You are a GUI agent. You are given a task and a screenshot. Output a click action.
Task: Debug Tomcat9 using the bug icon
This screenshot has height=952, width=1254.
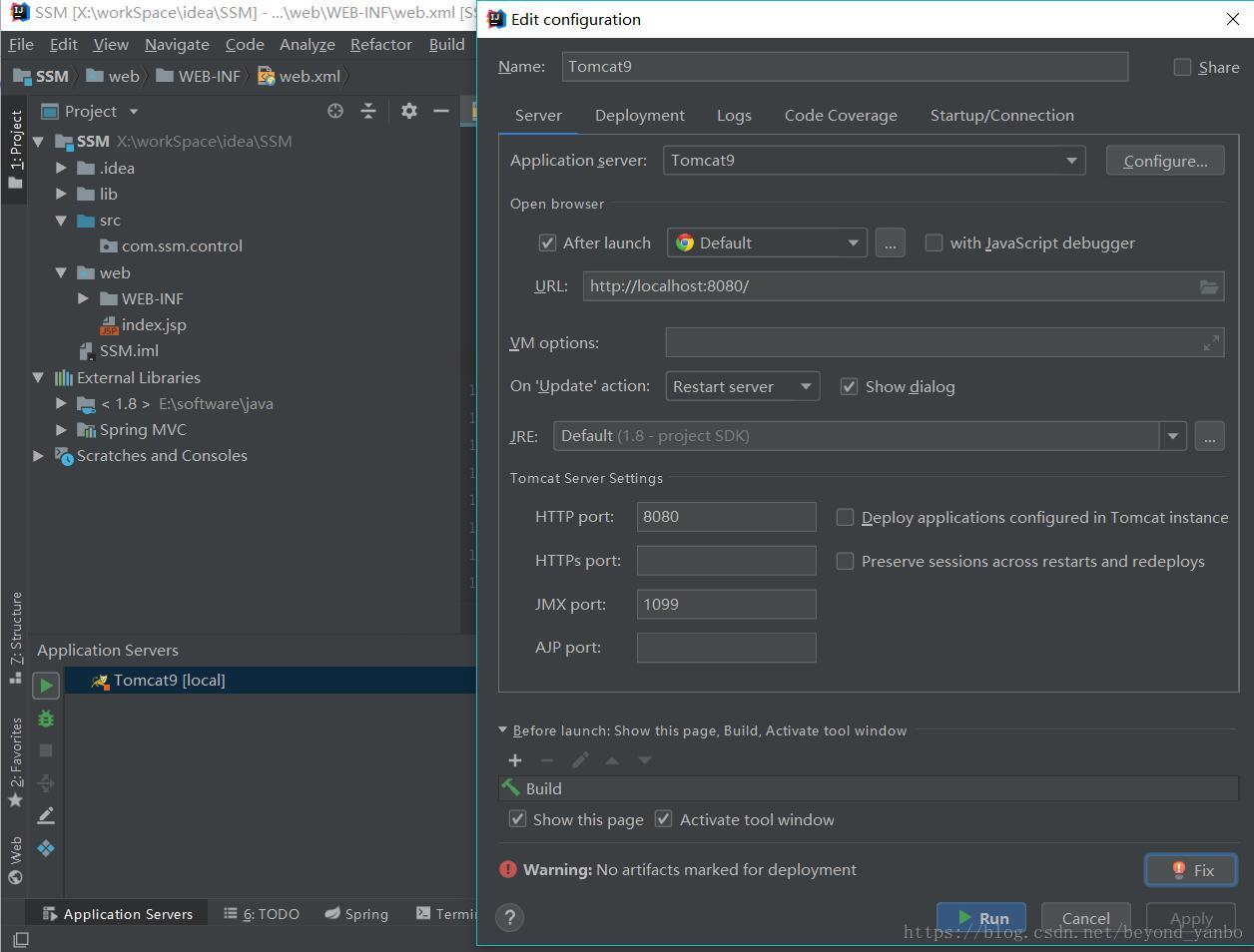46,718
